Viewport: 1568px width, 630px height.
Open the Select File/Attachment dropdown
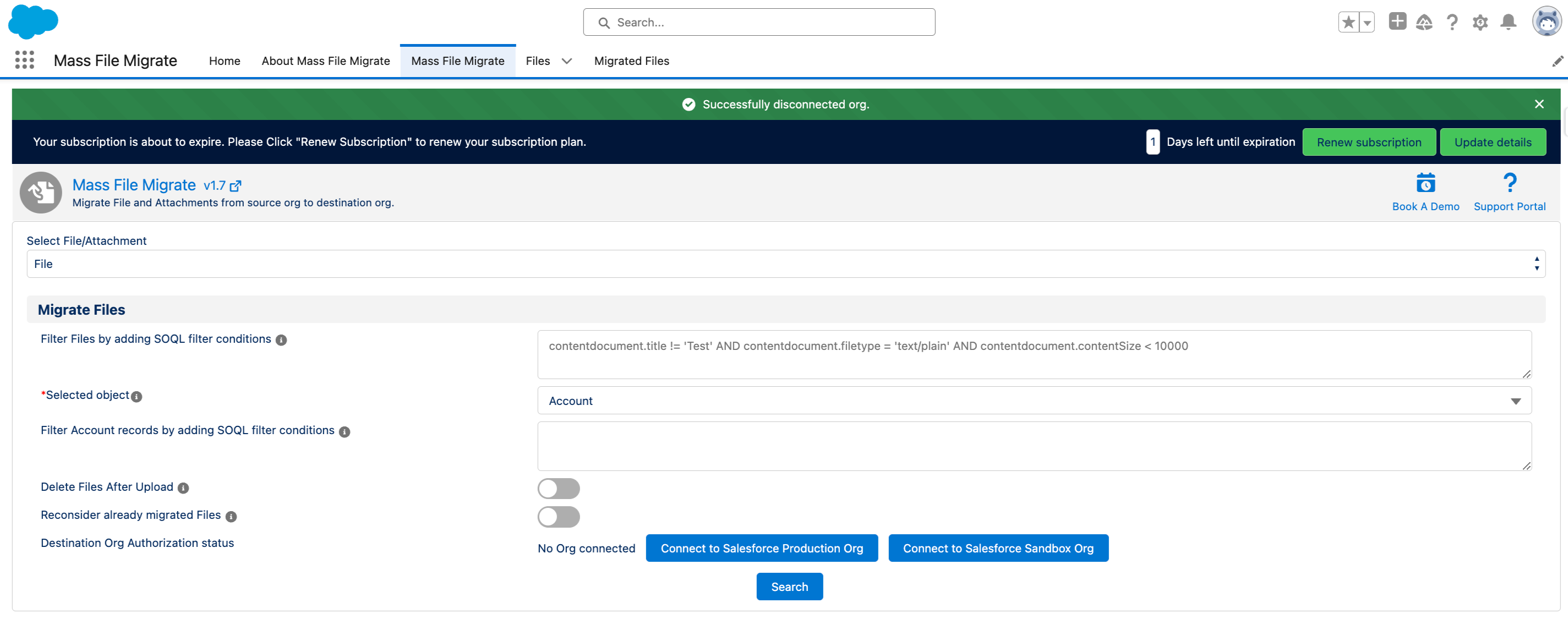click(785, 264)
